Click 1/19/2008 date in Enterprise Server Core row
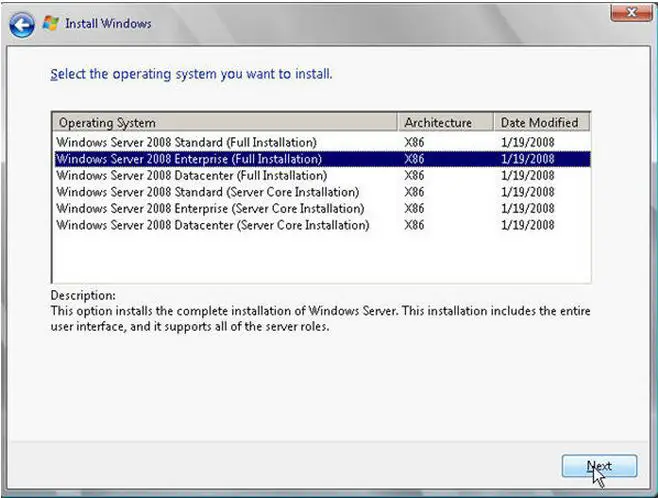 point(527,209)
